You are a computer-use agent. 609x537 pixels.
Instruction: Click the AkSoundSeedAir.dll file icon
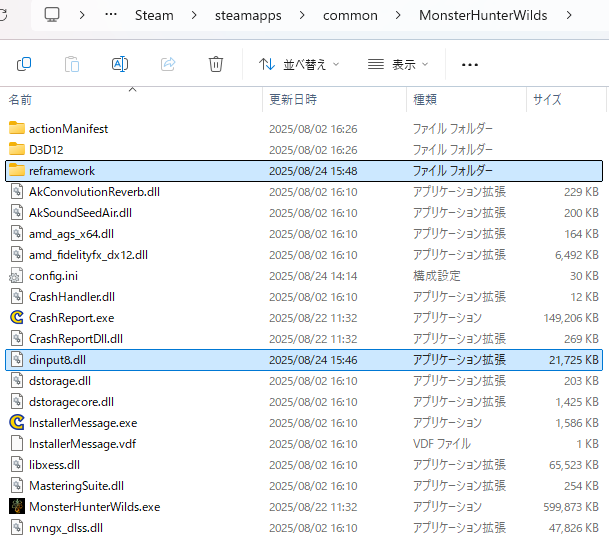pos(17,212)
